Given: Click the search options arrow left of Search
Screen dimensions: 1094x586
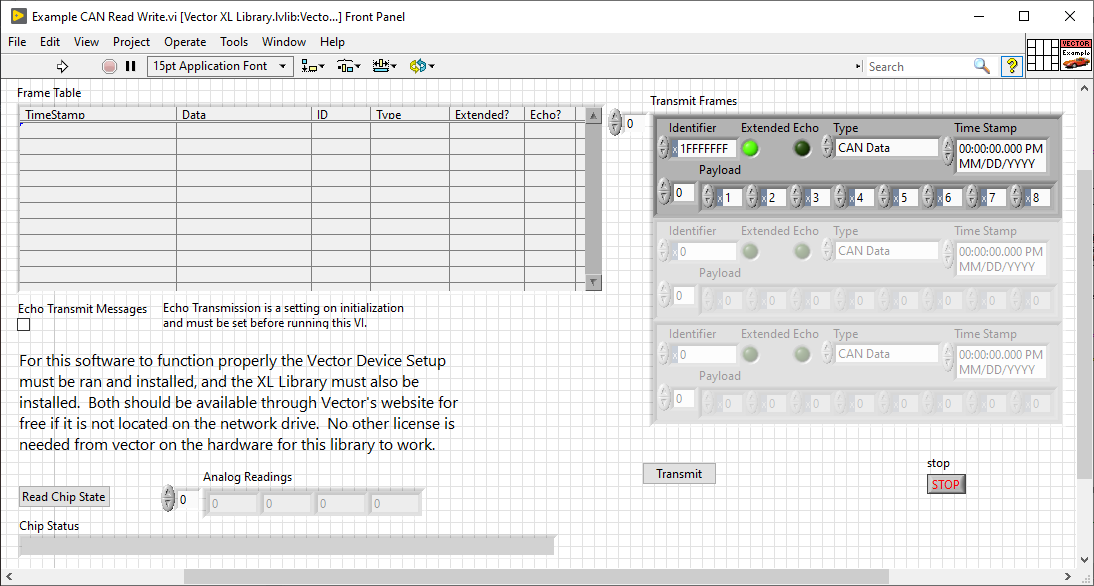Looking at the screenshot, I should 858,66.
